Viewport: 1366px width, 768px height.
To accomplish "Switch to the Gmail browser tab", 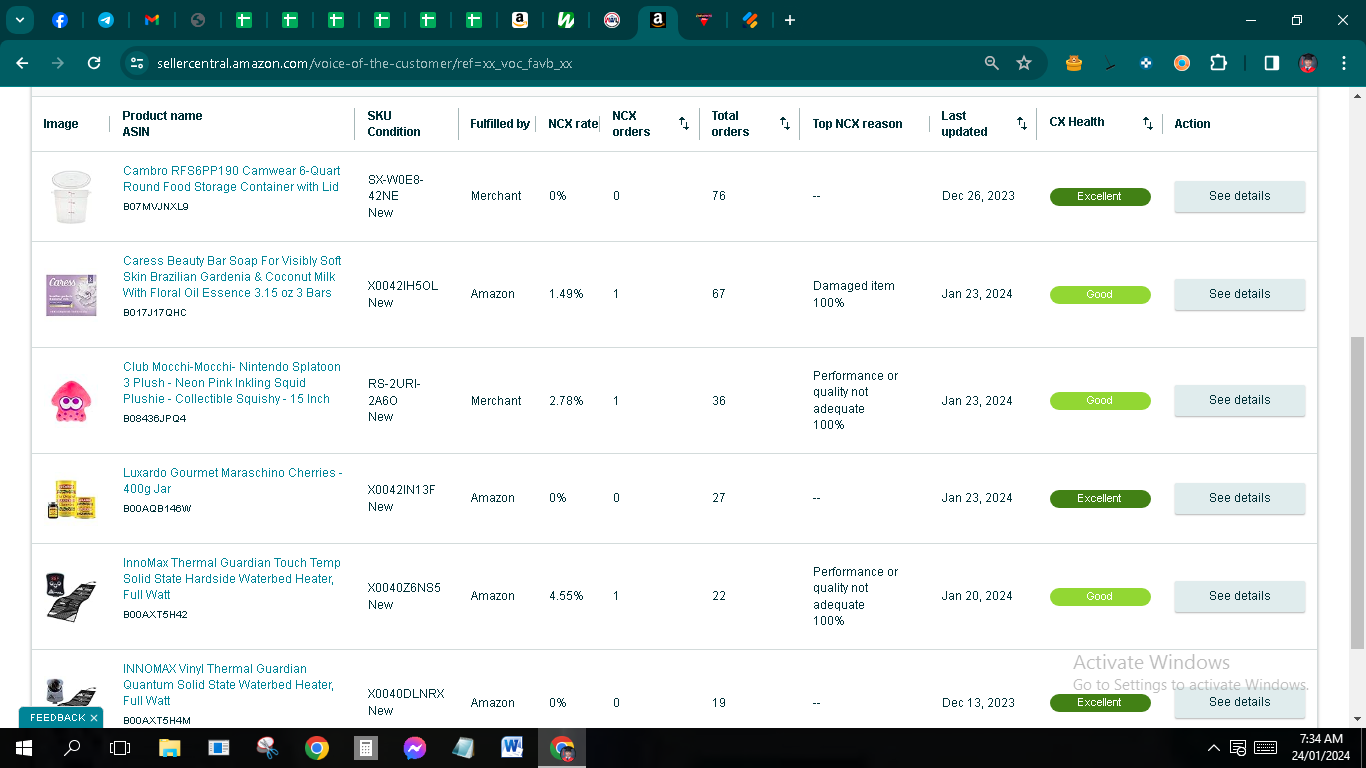I will point(151,20).
